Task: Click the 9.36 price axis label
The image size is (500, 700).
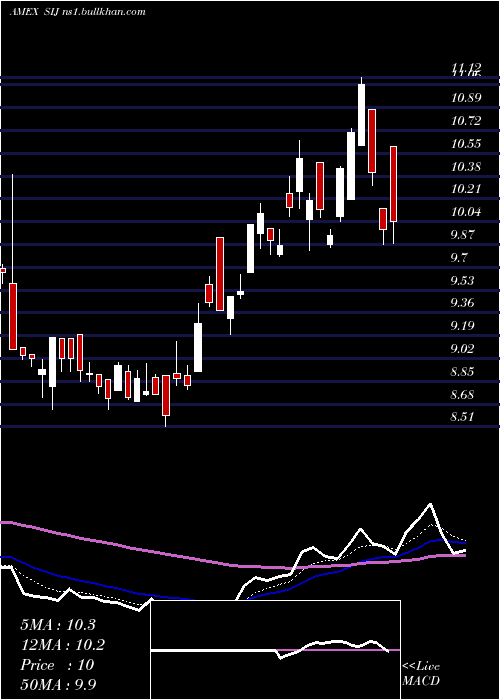Action: tap(462, 303)
